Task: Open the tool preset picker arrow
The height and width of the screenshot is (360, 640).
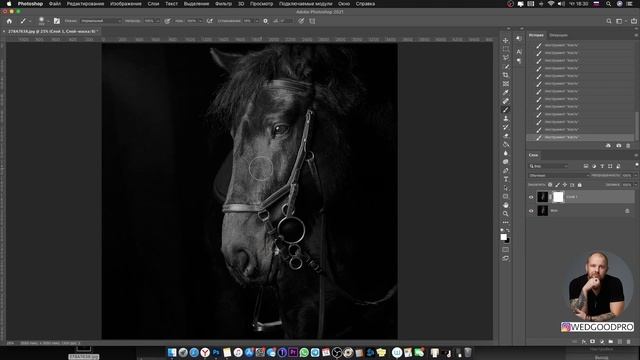Action: (30, 21)
